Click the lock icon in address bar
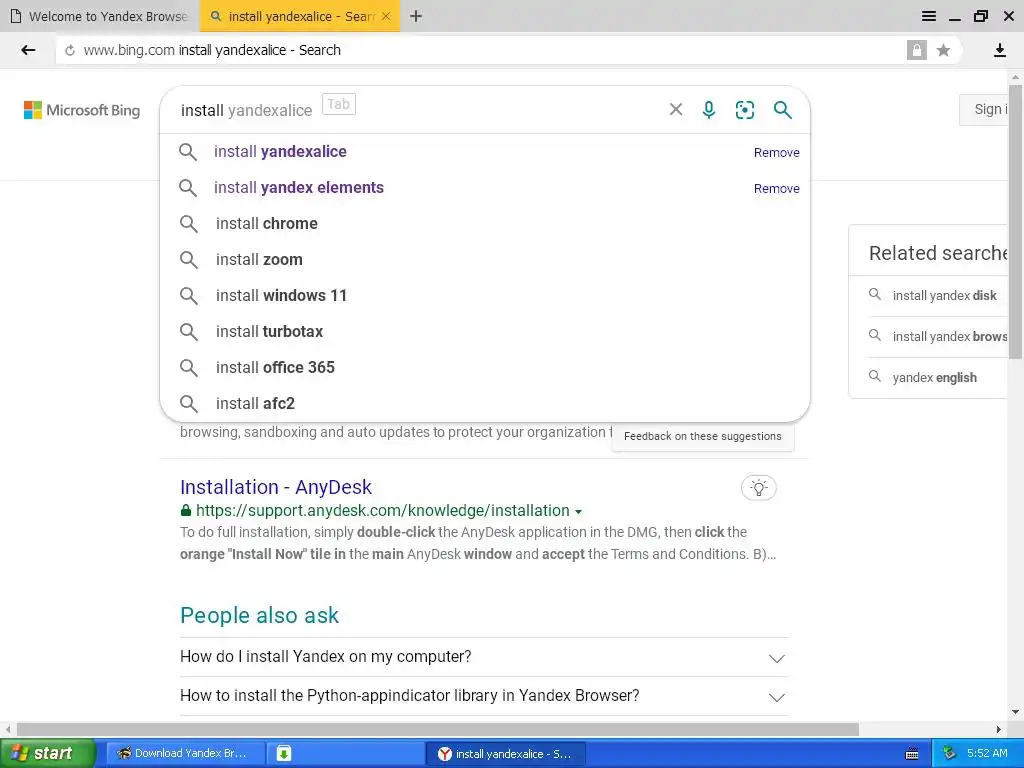Screen dimensions: 1024x768 coord(916,50)
